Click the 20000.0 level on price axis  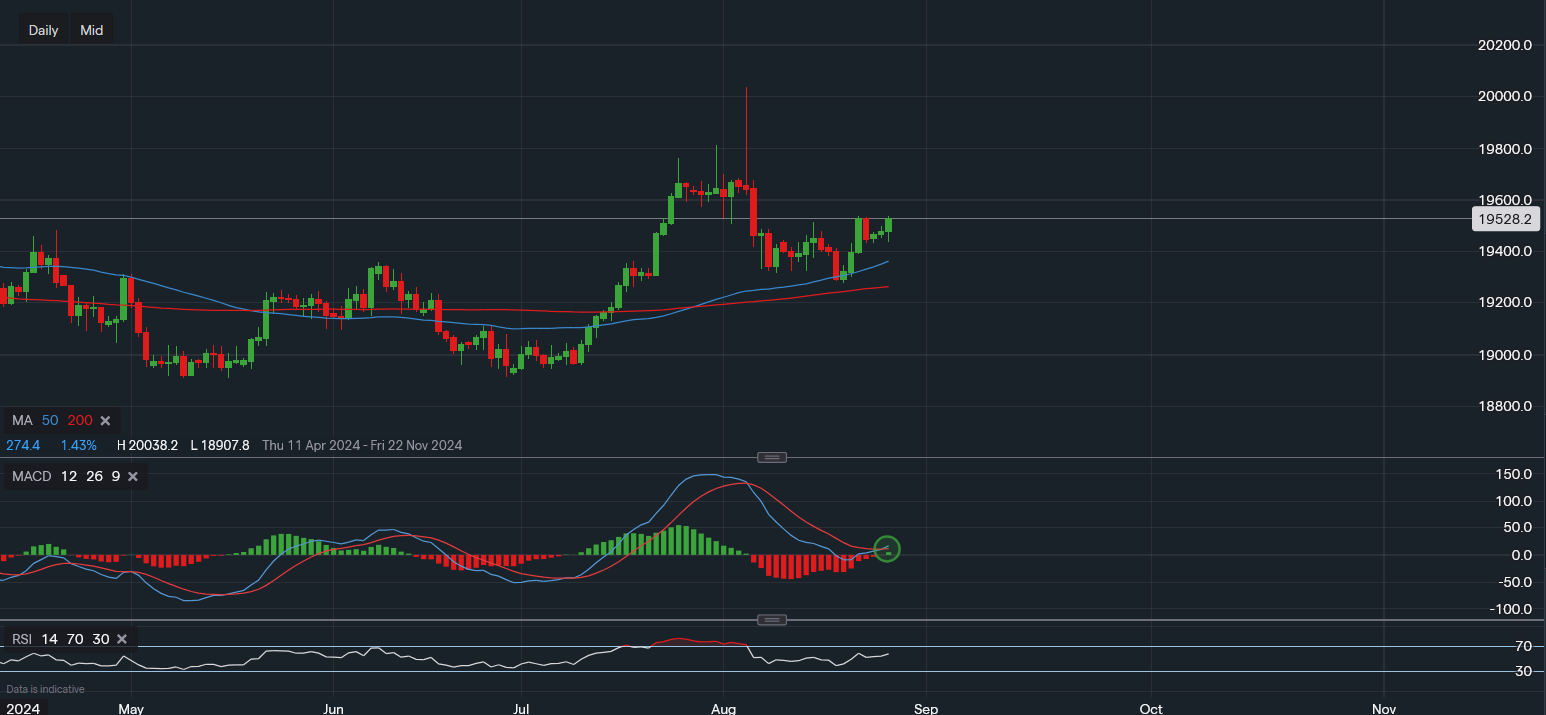1506,97
